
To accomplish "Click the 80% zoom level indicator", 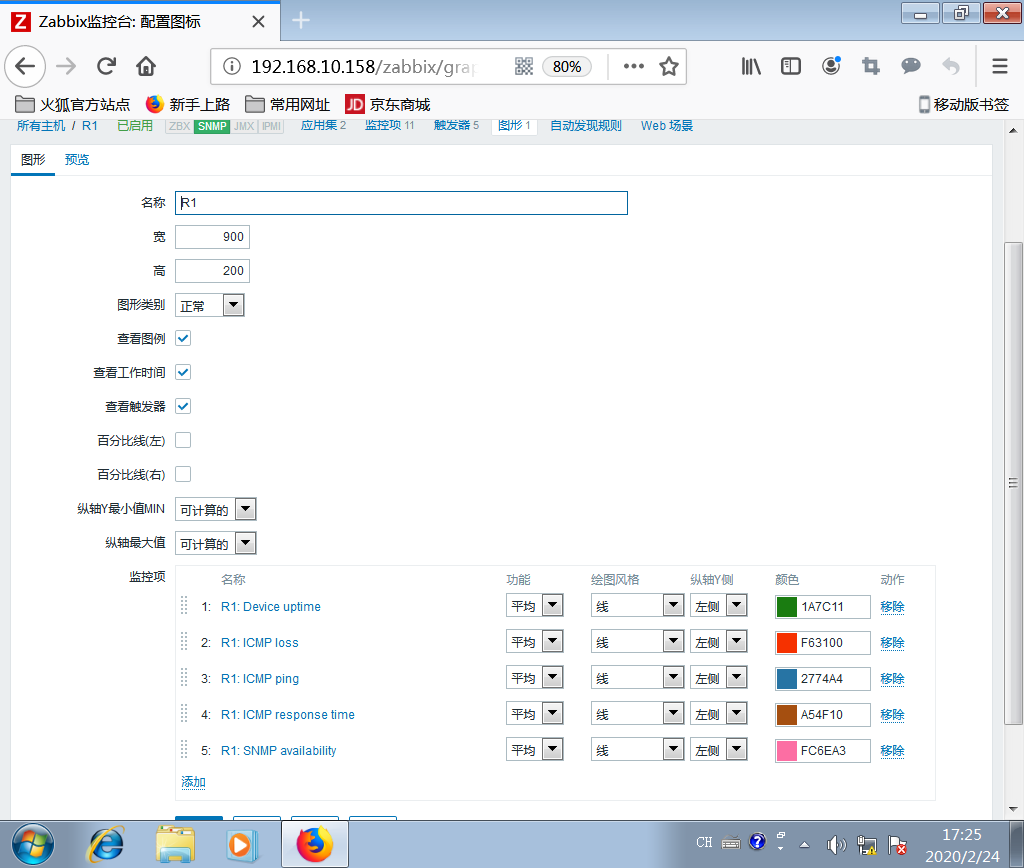I will click(567, 67).
